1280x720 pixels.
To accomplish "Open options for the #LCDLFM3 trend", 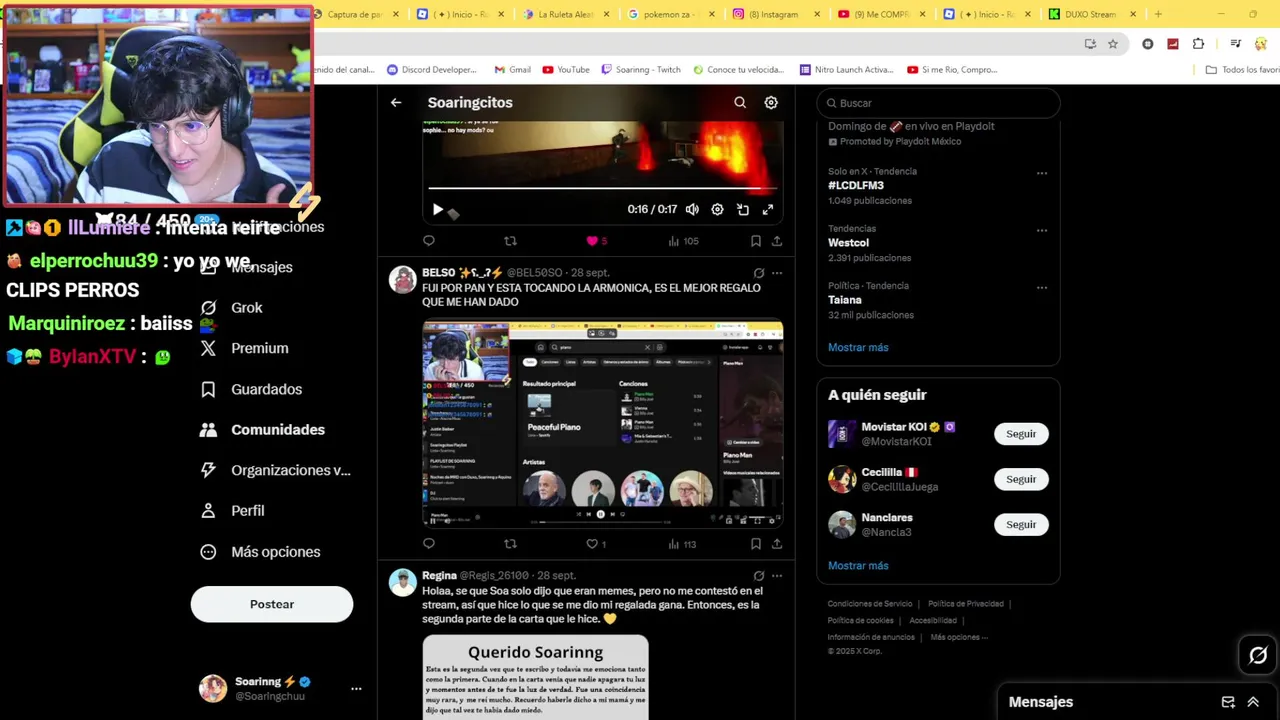I will click(x=1042, y=173).
